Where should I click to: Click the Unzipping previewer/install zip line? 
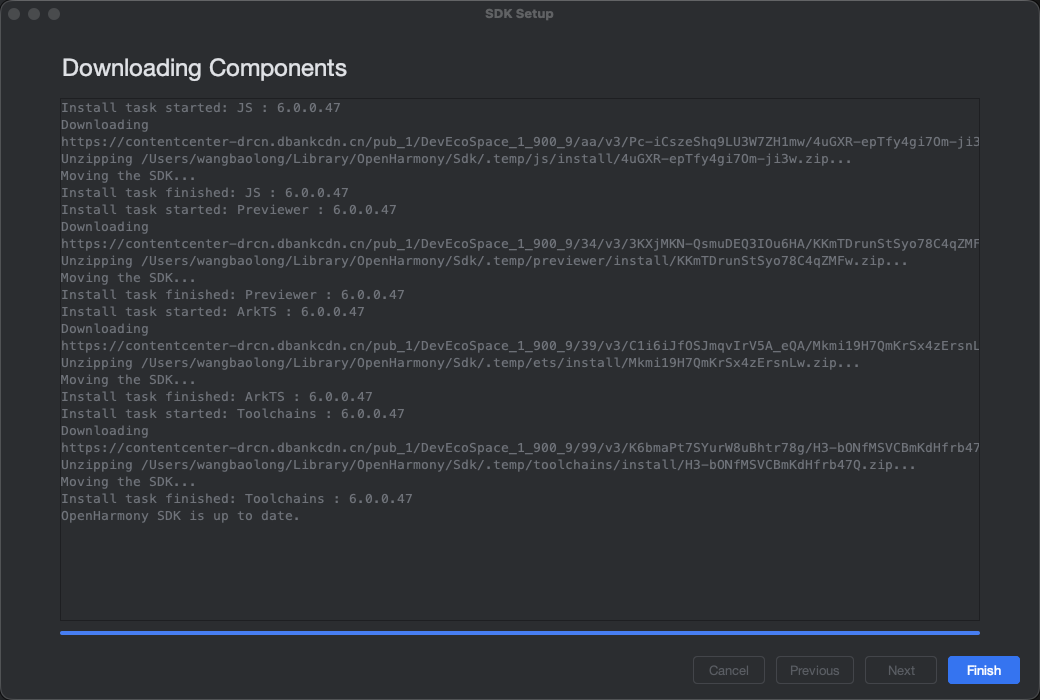tap(484, 261)
